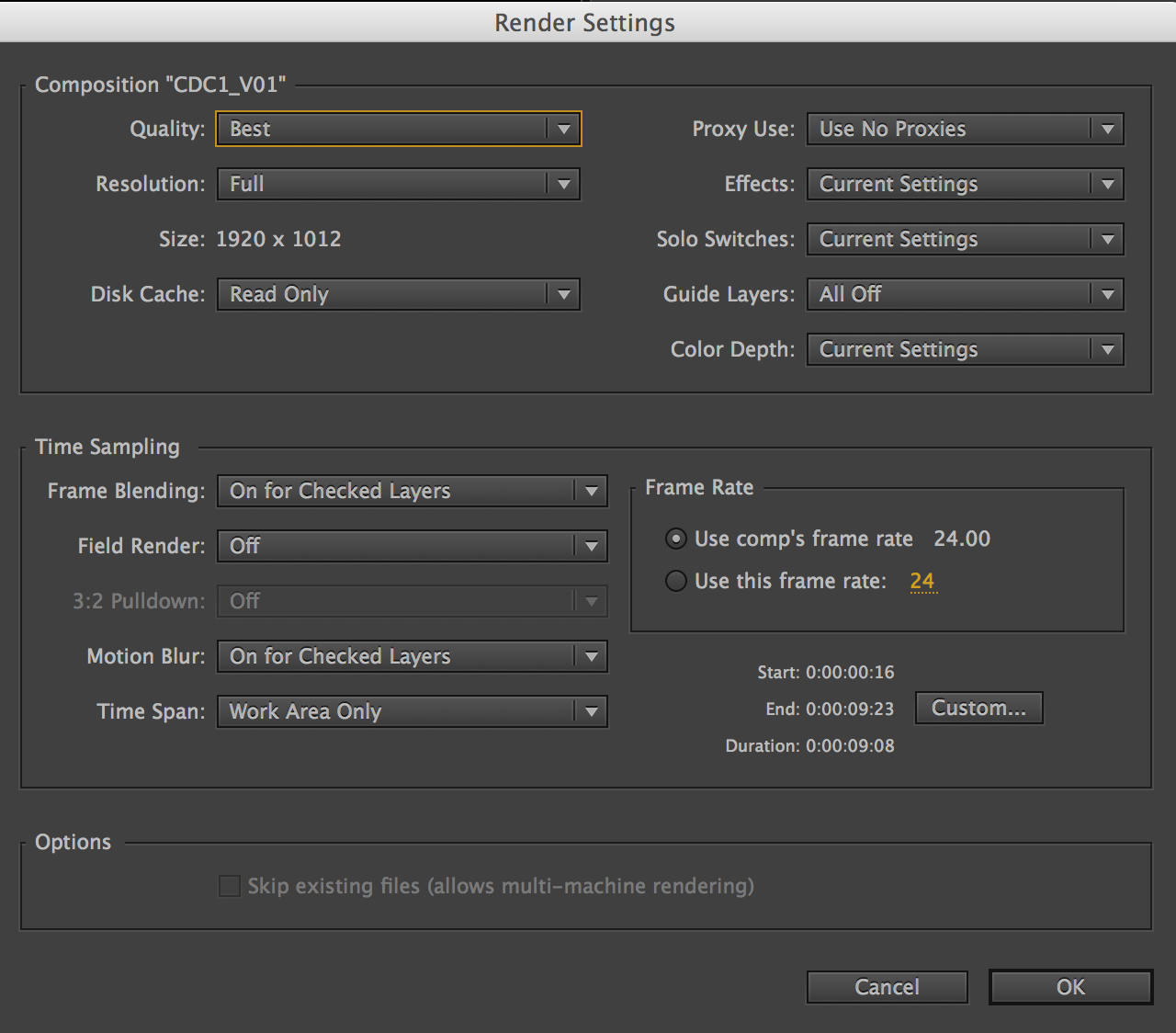Expand the Solo Switches dropdown
The height and width of the screenshot is (1033, 1176).
(965, 239)
